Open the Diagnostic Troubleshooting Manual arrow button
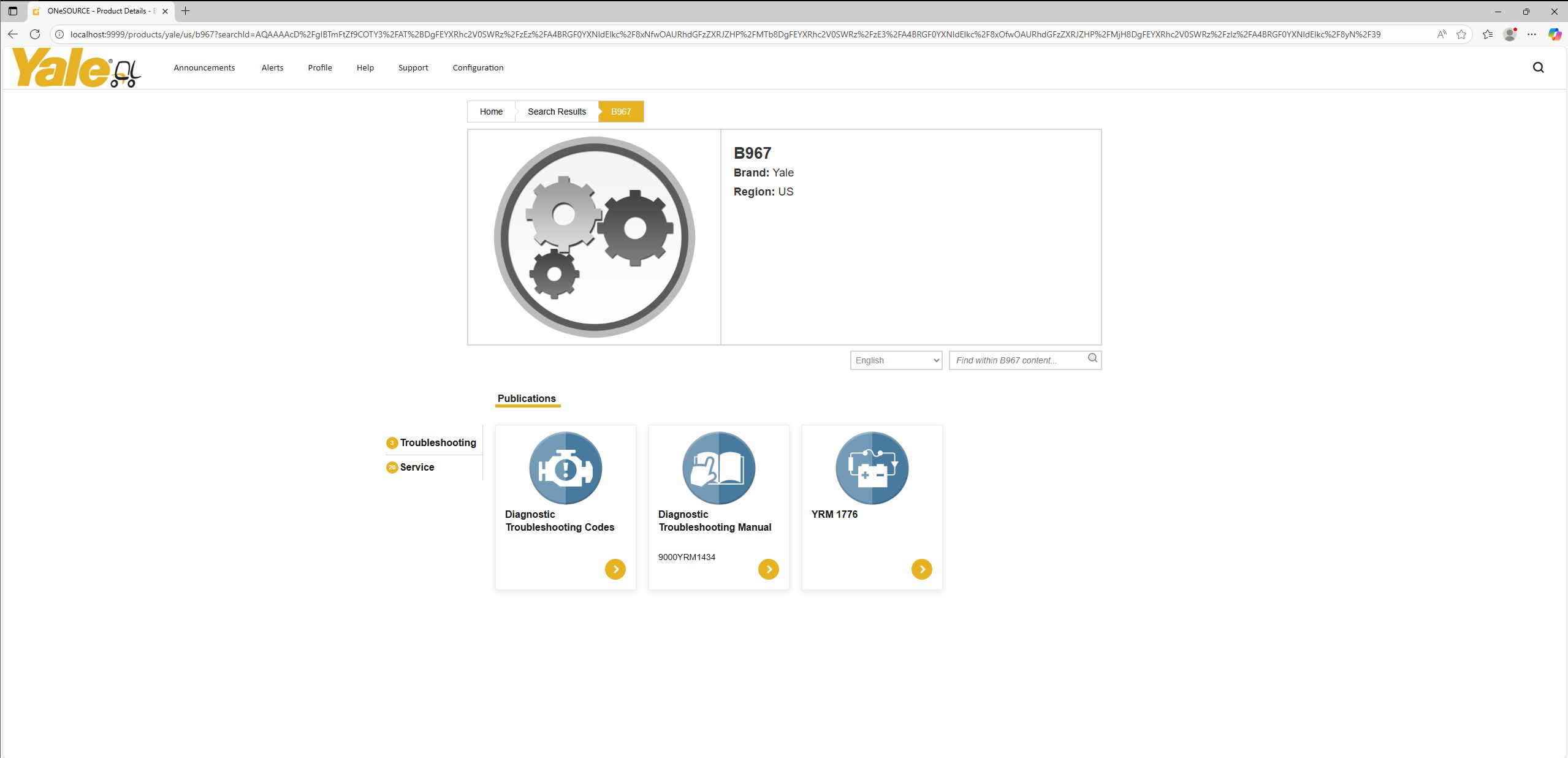 (768, 569)
